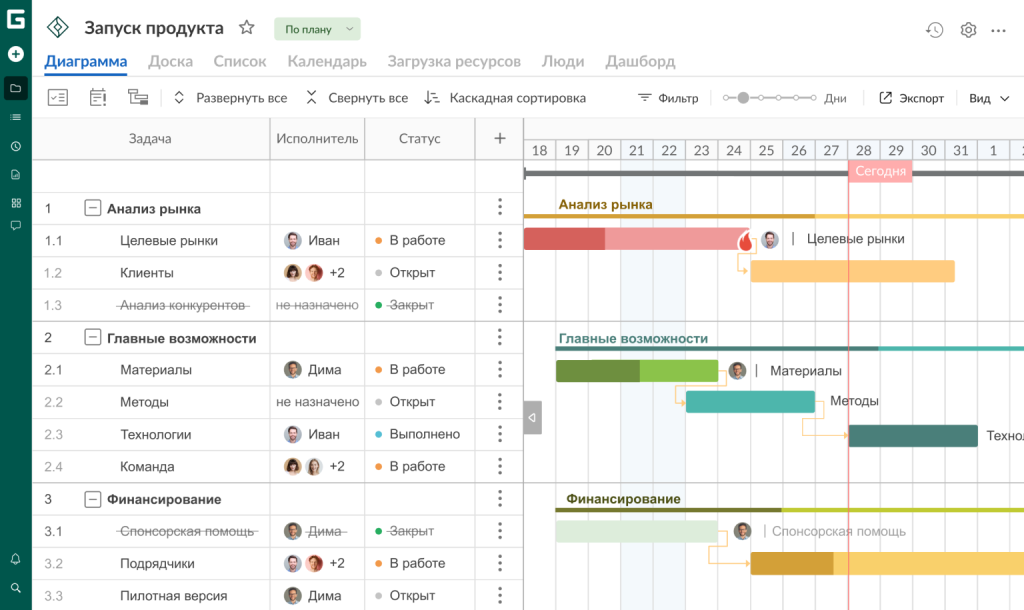The height and width of the screenshot is (610, 1024).
Task: Open the По плану status dropdown
Action: tap(317, 28)
